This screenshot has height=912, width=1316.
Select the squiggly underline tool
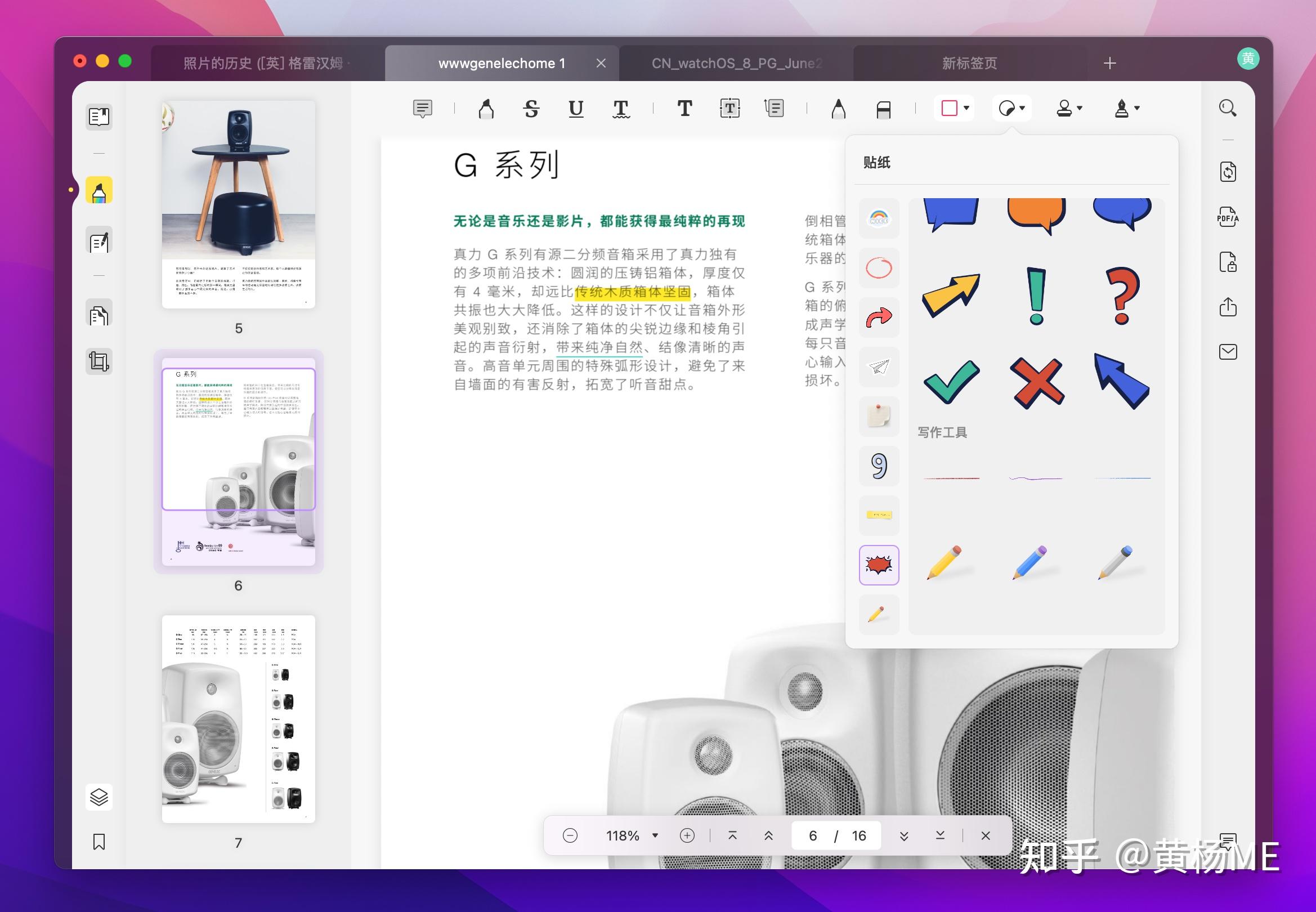621,108
